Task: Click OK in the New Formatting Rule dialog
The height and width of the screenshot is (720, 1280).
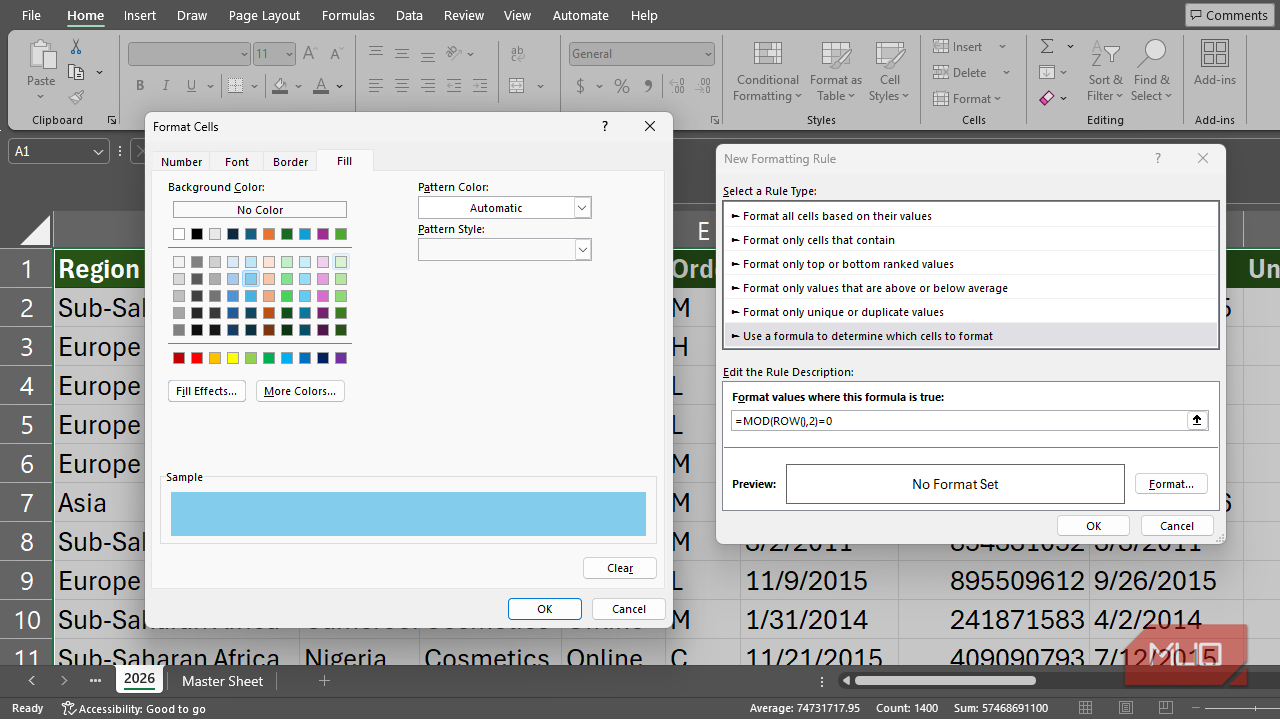Action: coord(1093,525)
